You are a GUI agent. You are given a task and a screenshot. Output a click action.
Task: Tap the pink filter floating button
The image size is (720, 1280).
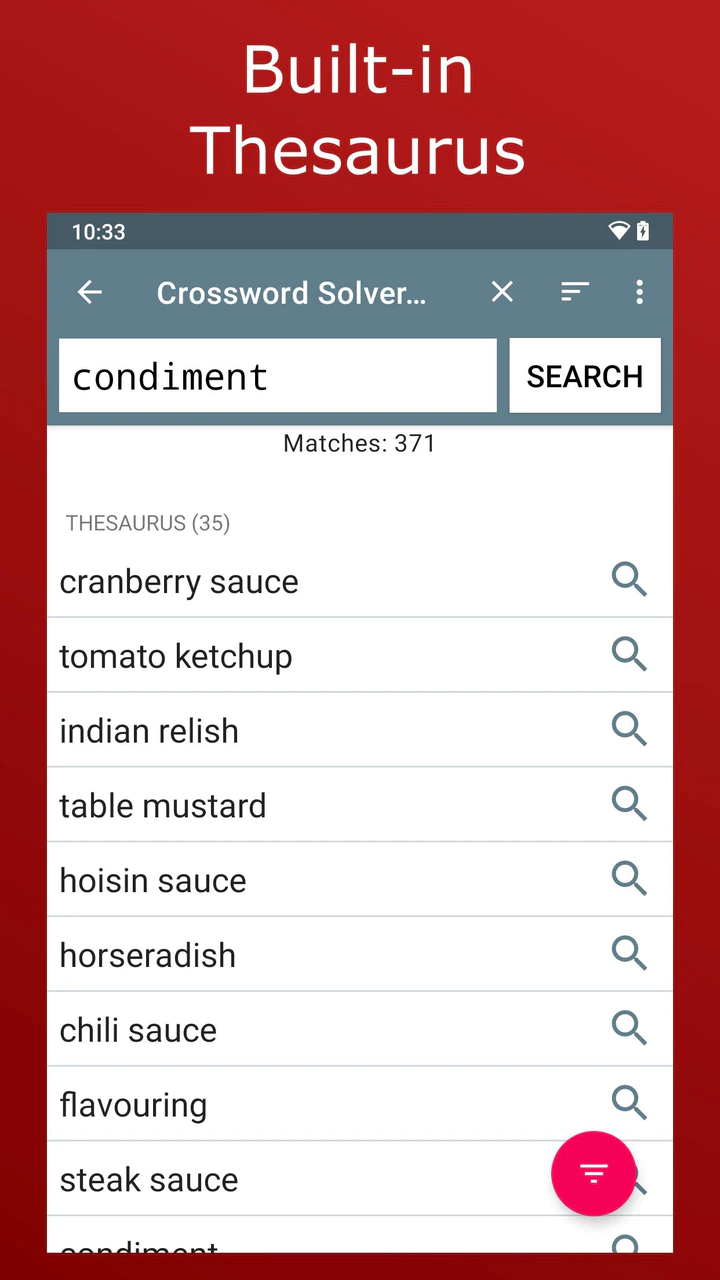(x=593, y=1173)
